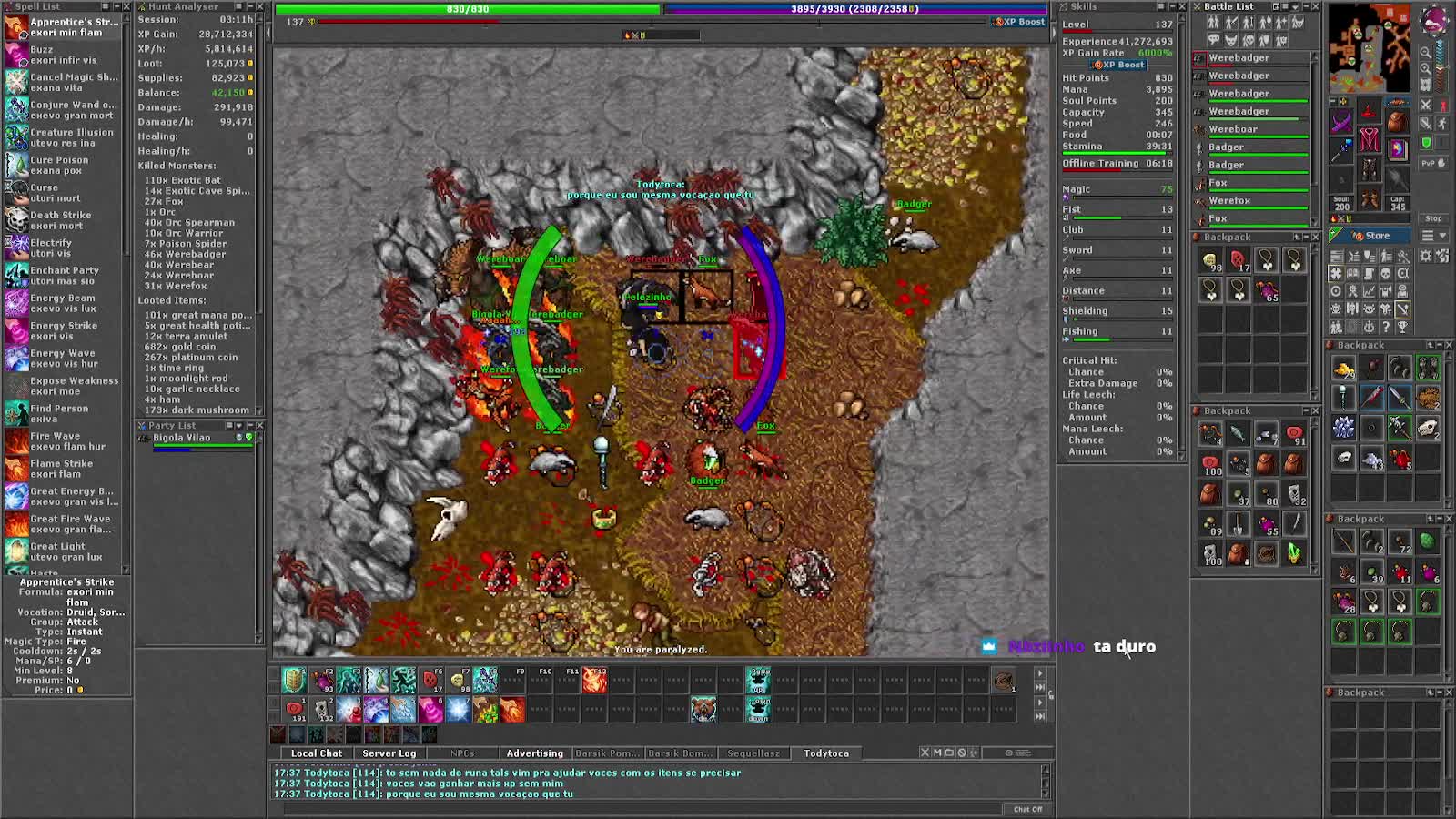This screenshot has width=1456, height=819.
Task: Click the Battle List scrollbar
Action: 1314,138
